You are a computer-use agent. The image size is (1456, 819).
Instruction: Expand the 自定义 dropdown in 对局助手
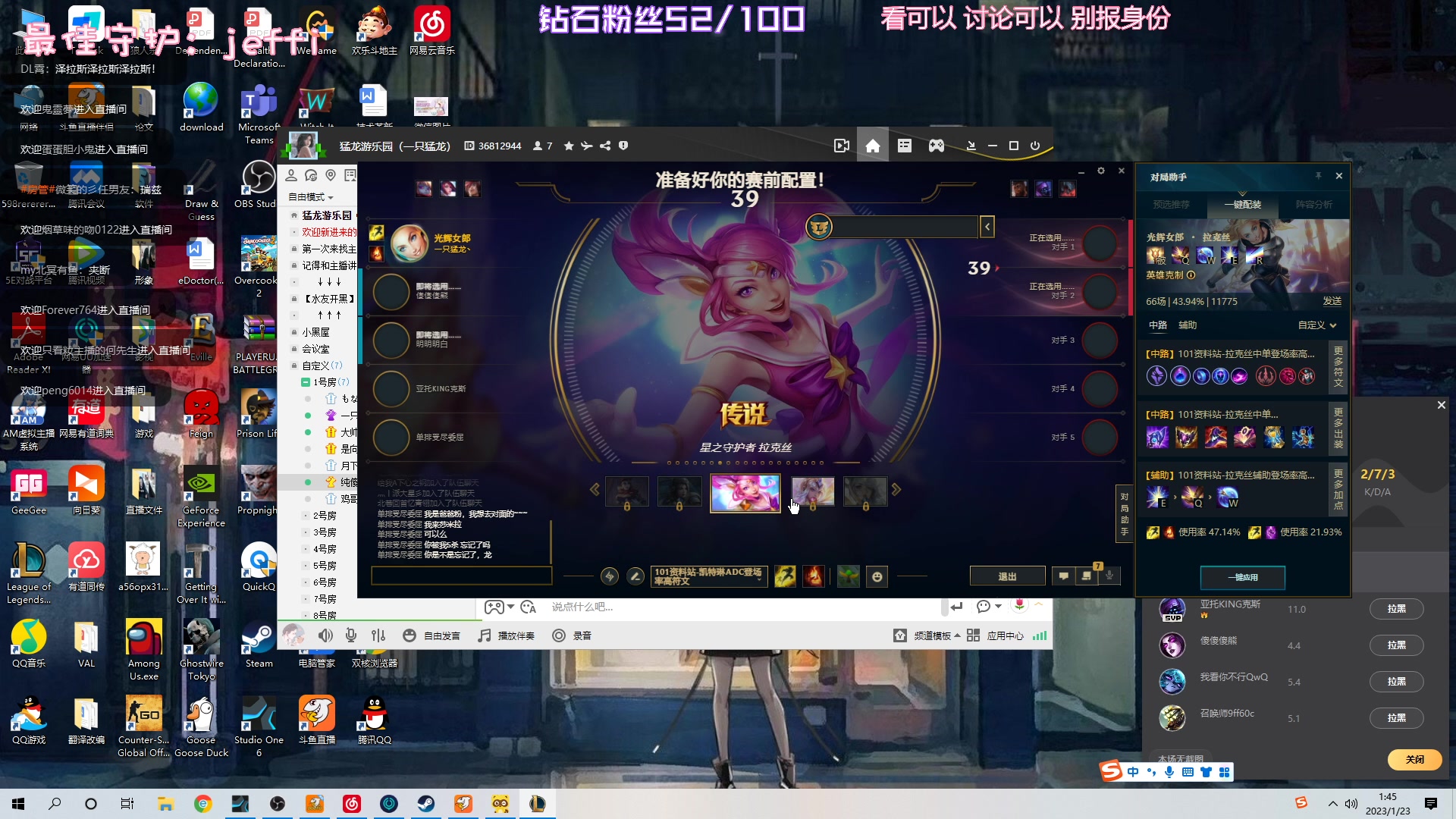coord(1316,325)
